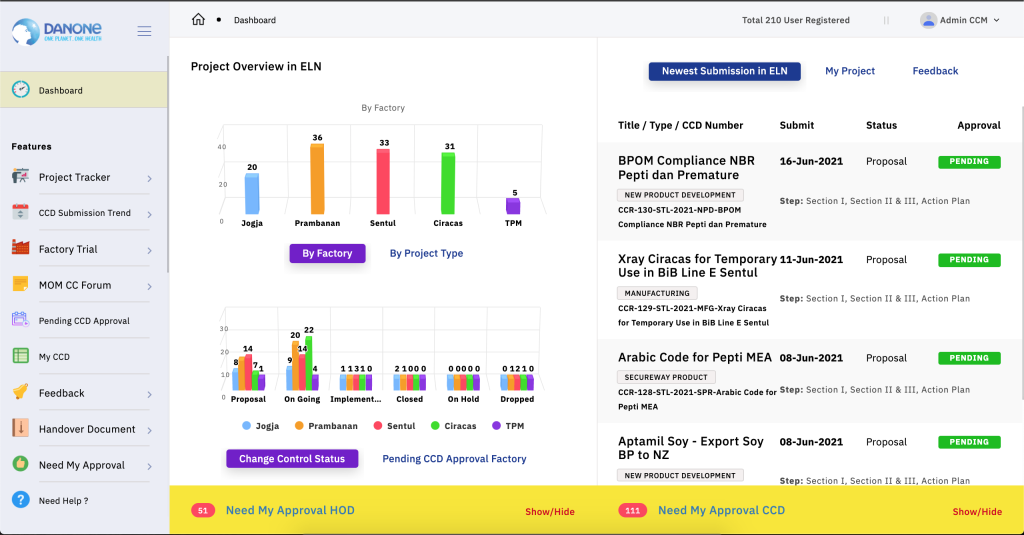Click the Project Tracker icon
The width and height of the screenshot is (1024, 535).
(20, 176)
